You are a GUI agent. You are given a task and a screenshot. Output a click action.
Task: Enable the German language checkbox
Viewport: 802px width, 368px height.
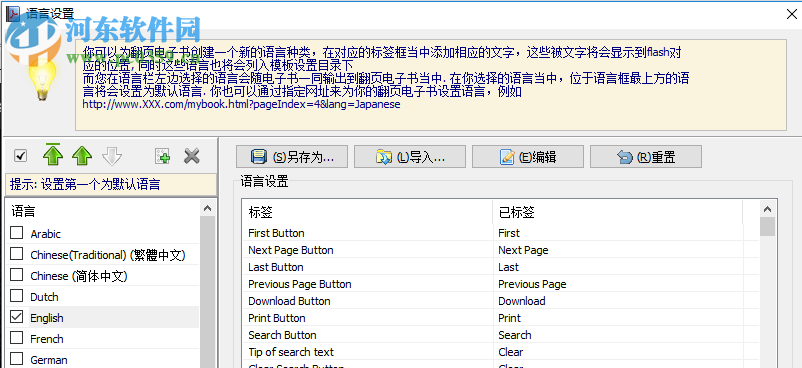point(17,359)
